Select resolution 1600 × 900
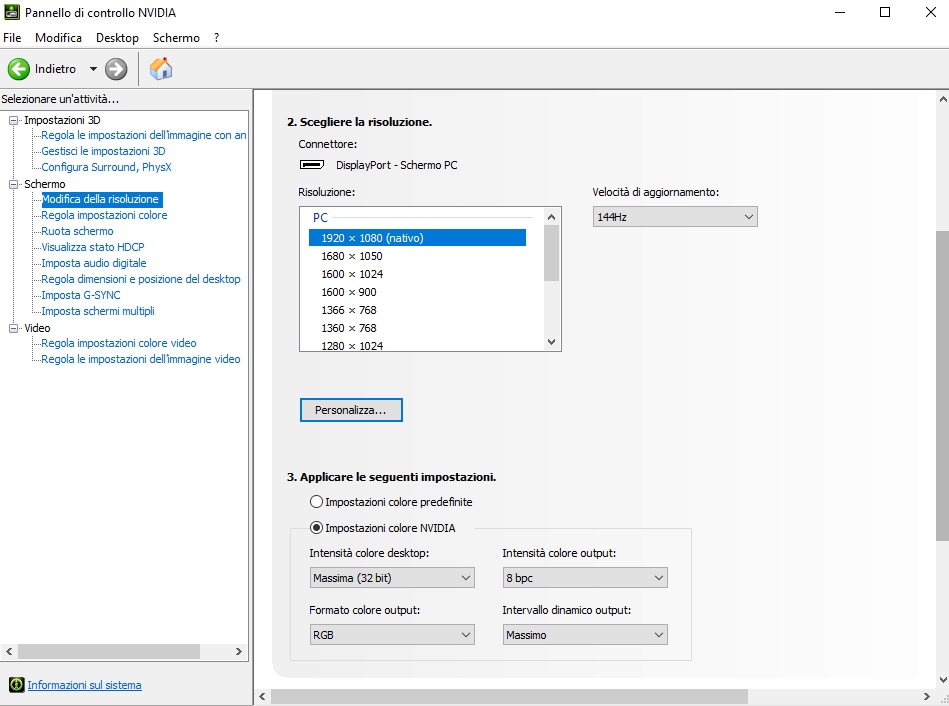This screenshot has width=949, height=706. click(x=417, y=292)
